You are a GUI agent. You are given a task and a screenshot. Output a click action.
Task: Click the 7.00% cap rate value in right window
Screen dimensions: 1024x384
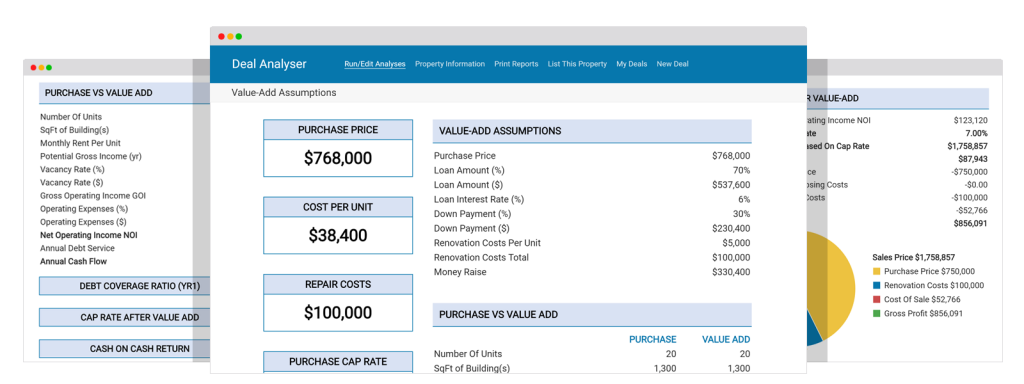(x=976, y=133)
